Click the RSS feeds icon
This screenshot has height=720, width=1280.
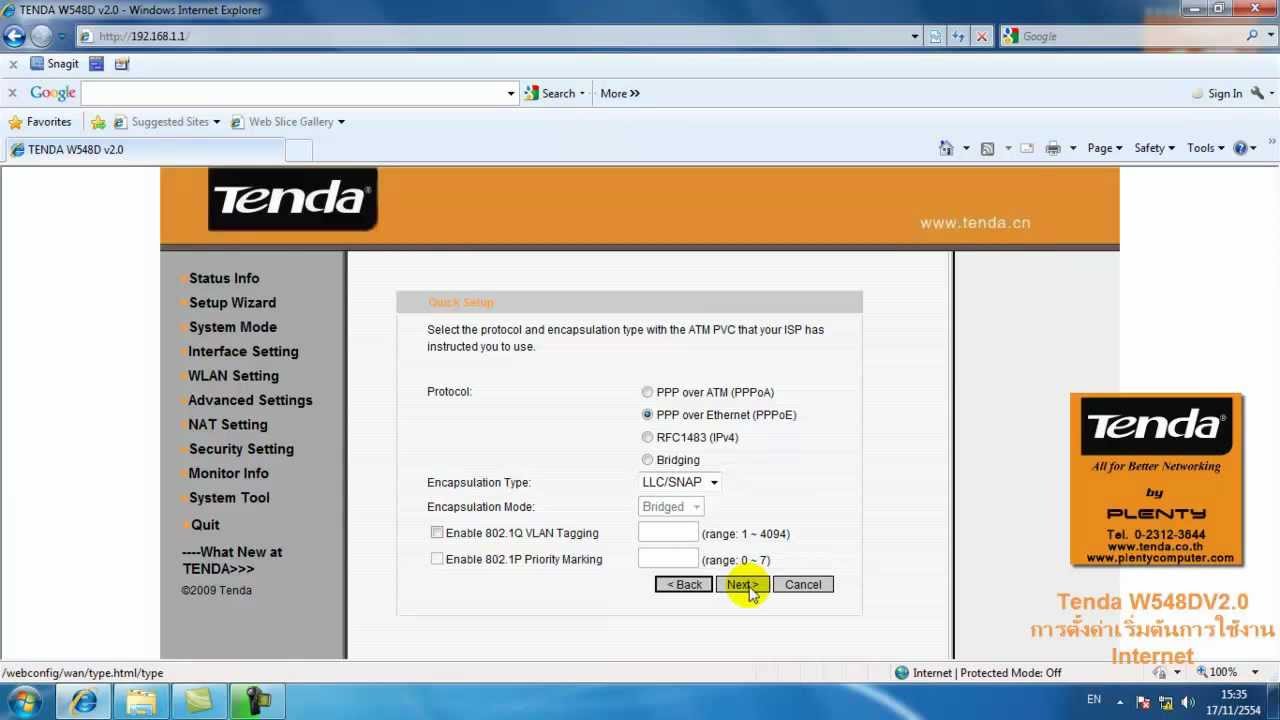[987, 148]
